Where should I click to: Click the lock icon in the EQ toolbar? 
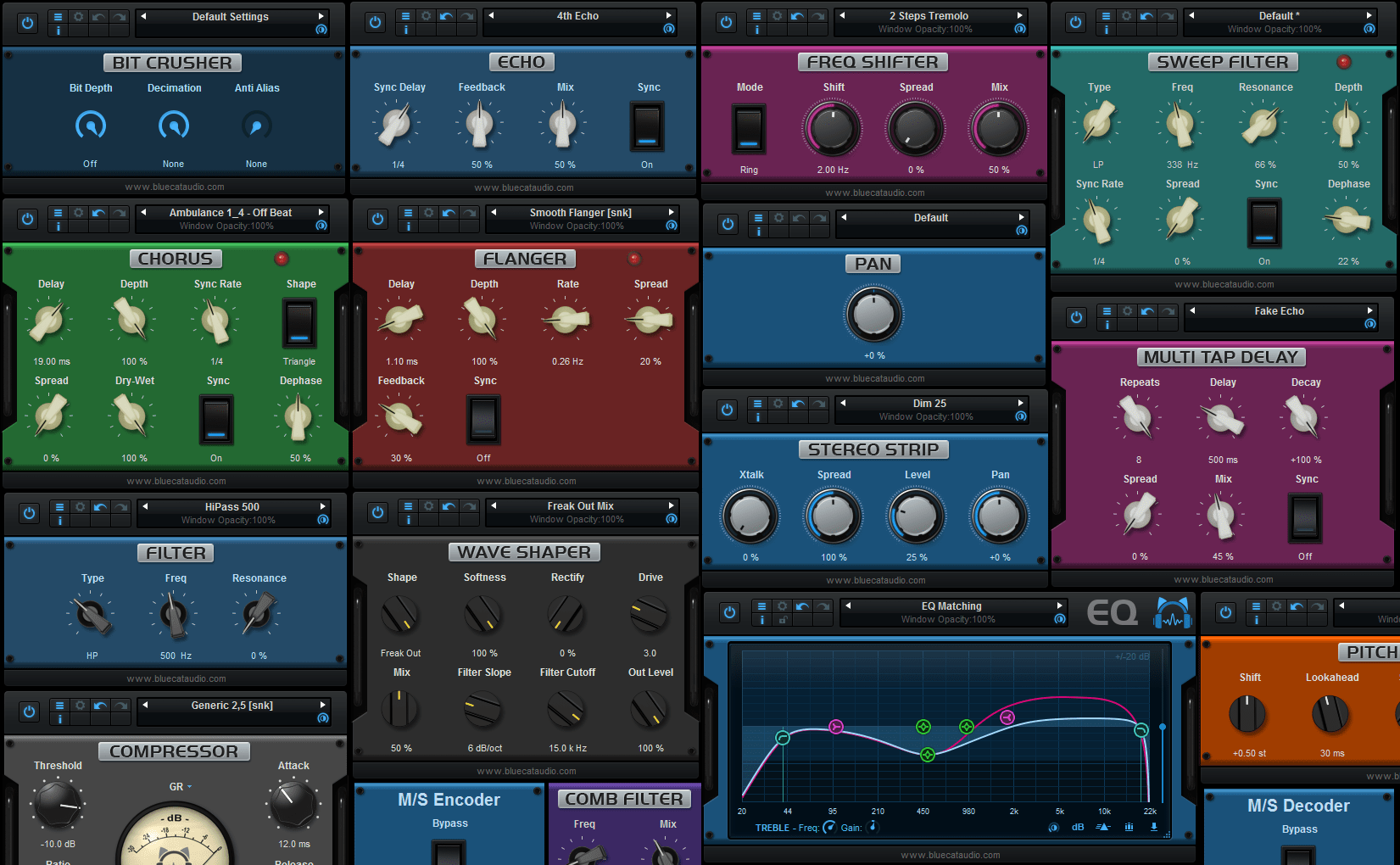point(783,621)
